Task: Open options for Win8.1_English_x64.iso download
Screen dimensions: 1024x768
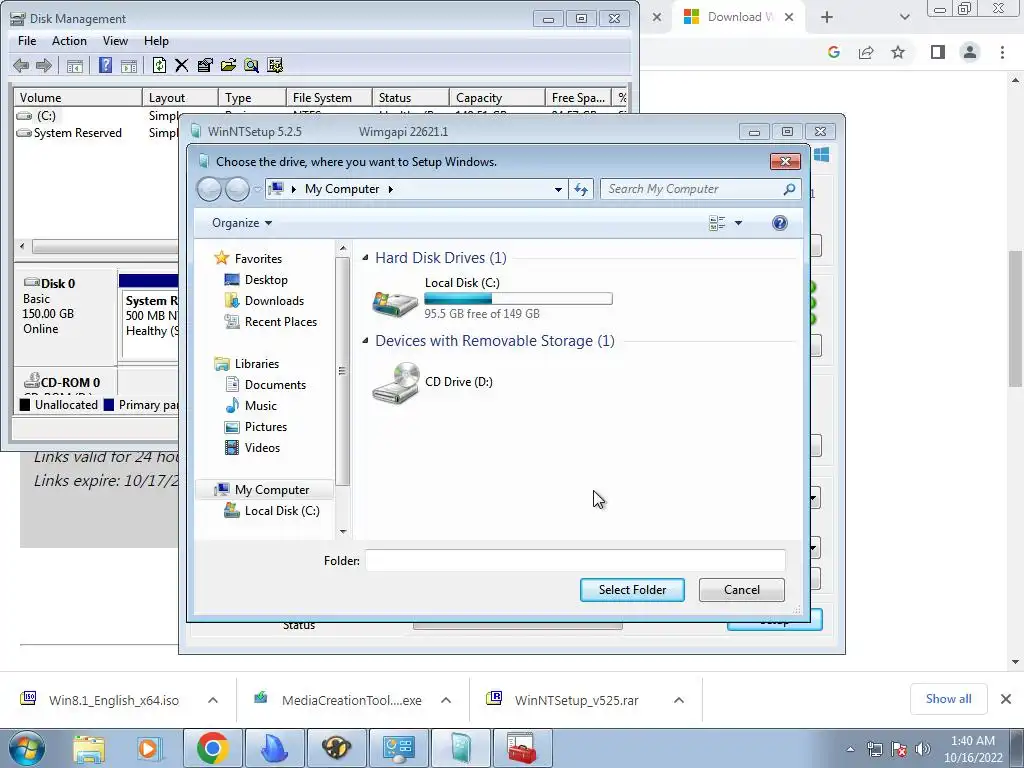Action: click(213, 700)
